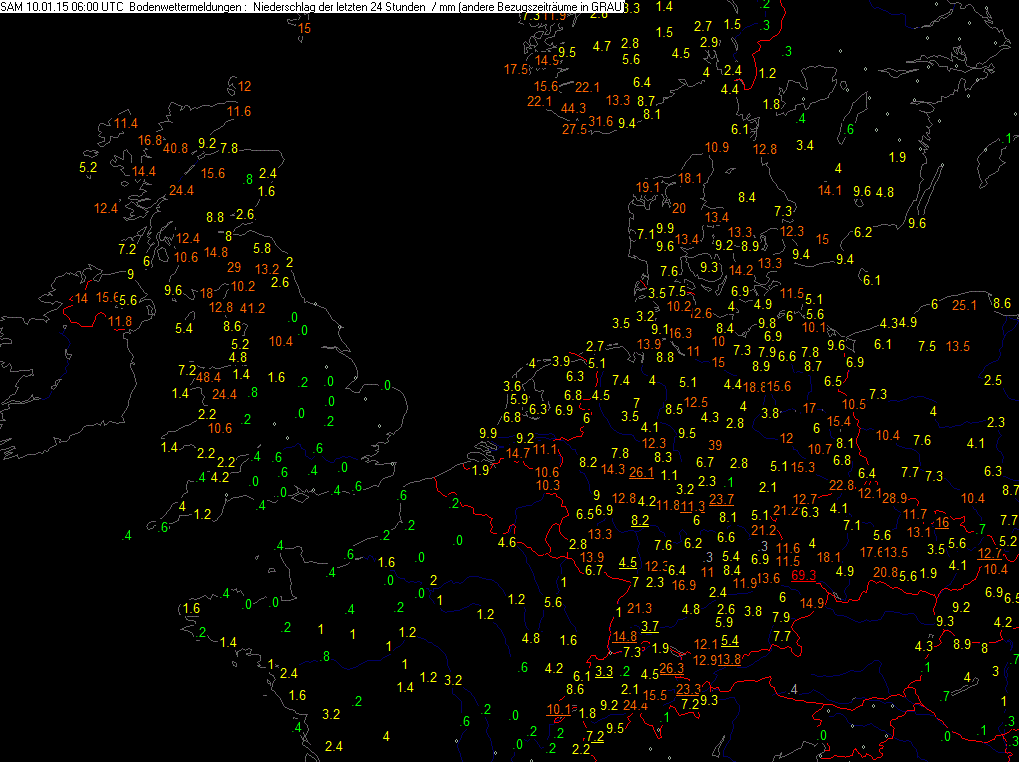Select the orange 48.4 reading in Wales
This screenshot has width=1019, height=762.
(x=208, y=377)
